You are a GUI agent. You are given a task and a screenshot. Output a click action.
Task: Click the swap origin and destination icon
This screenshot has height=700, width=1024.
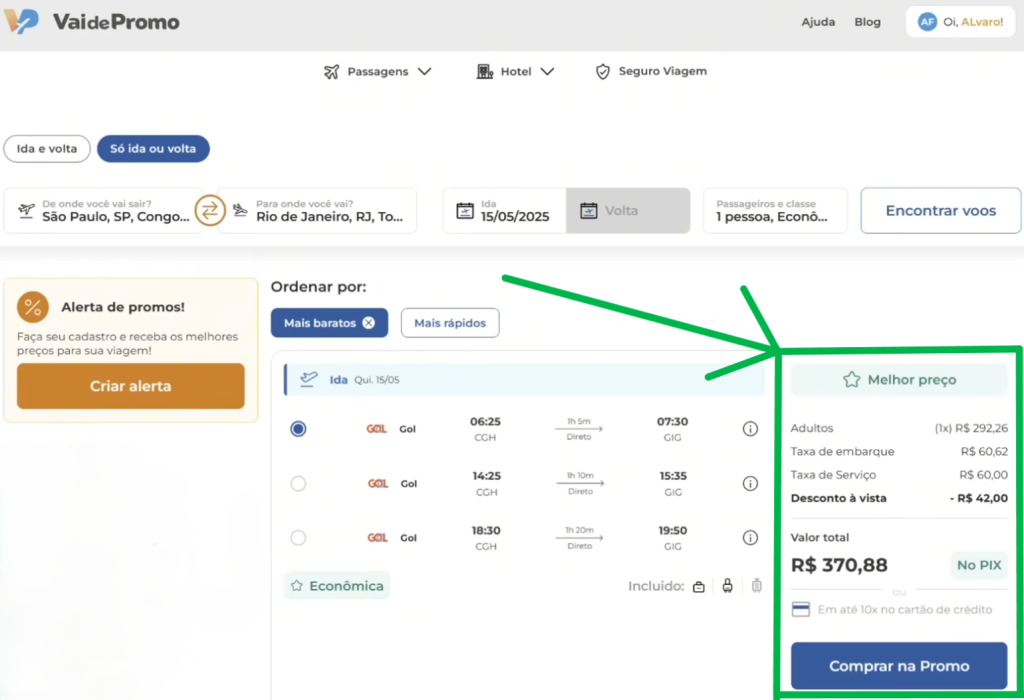[209, 210]
